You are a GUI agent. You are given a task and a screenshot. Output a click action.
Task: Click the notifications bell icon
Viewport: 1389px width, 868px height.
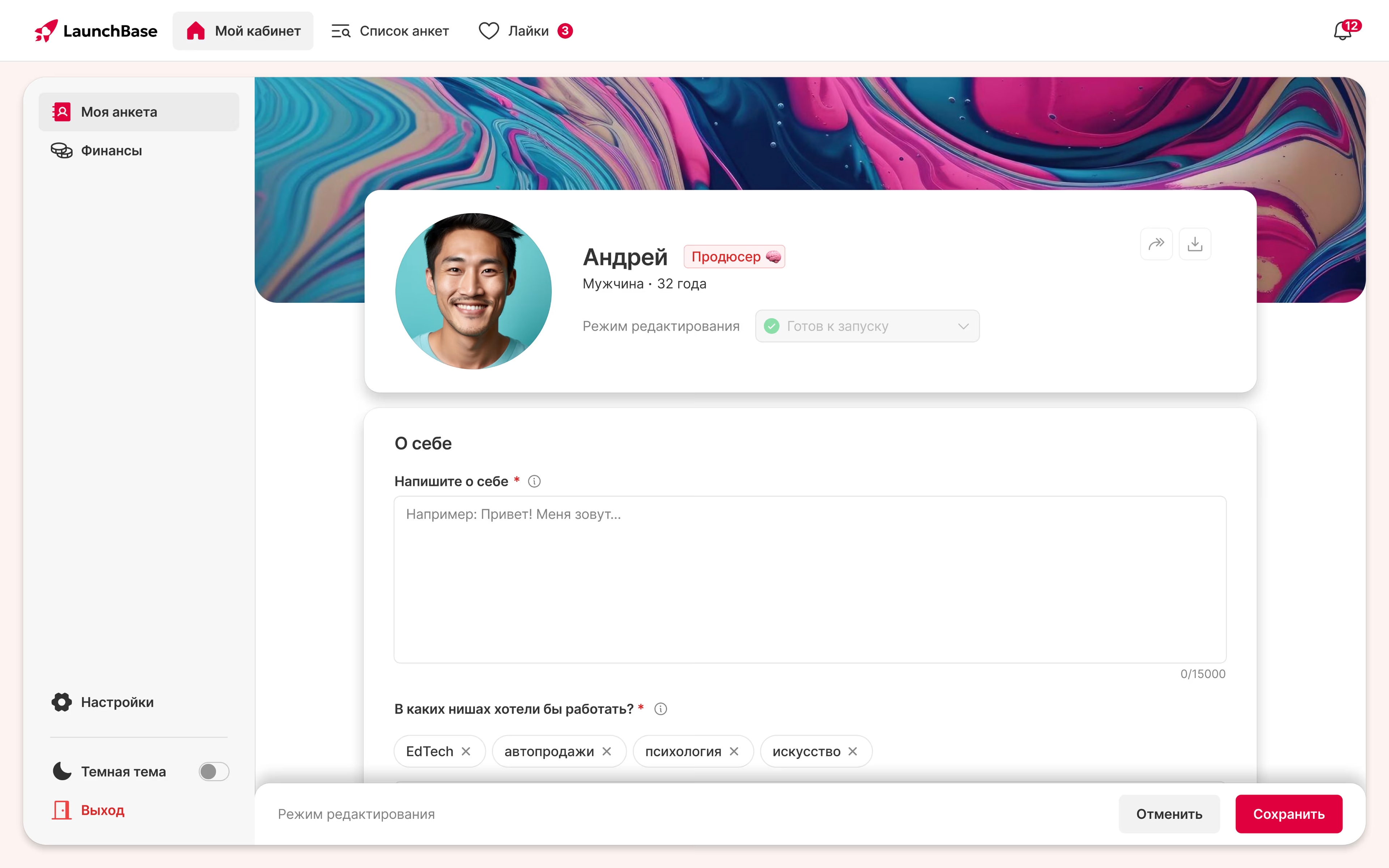[x=1342, y=31]
